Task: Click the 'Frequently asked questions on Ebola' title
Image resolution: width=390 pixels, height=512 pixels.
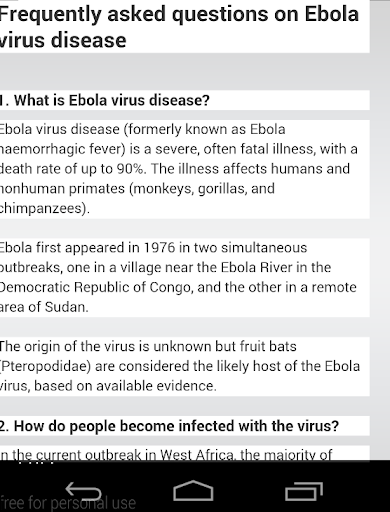Action: tap(179, 14)
